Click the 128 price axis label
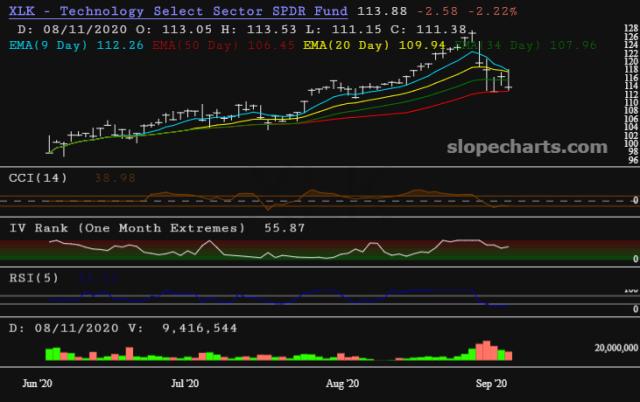The width and height of the screenshot is (640, 402). click(x=631, y=28)
